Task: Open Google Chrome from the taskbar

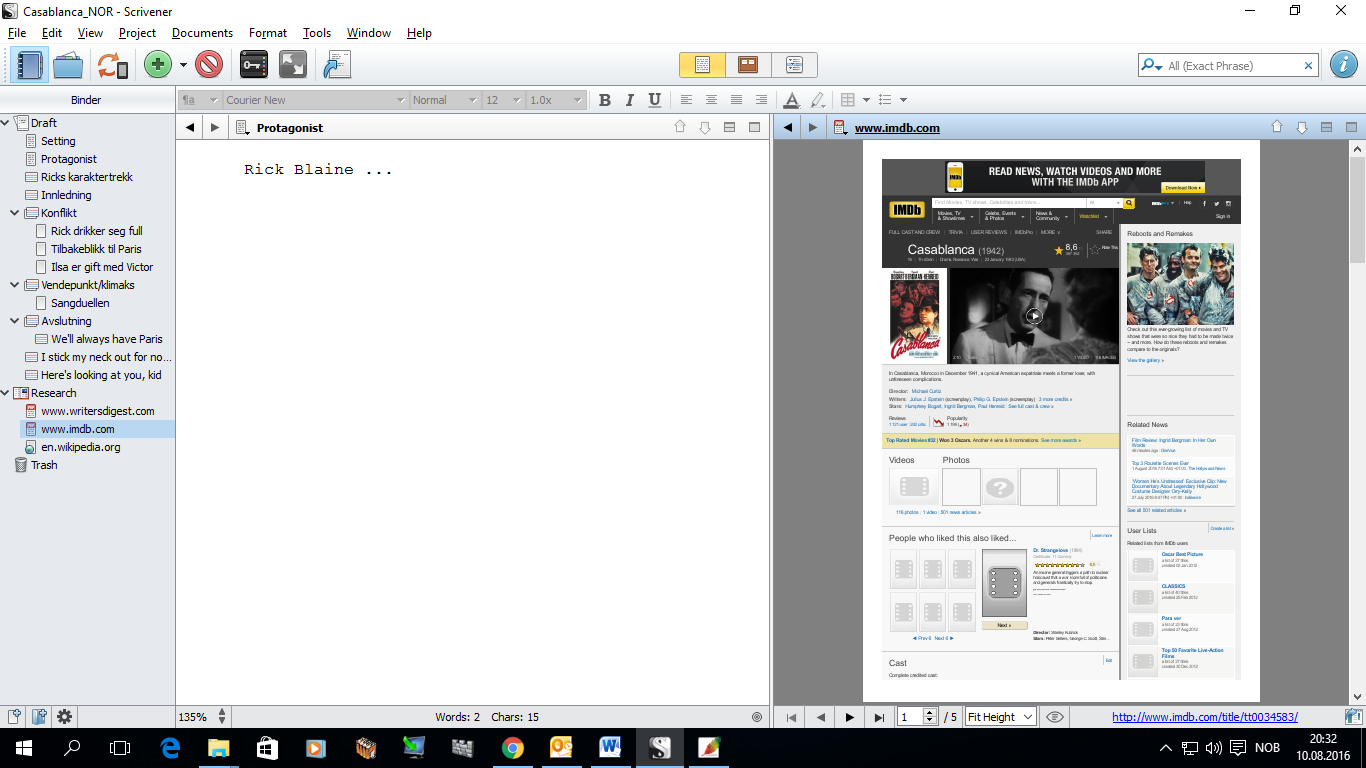Action: pyautogui.click(x=513, y=748)
